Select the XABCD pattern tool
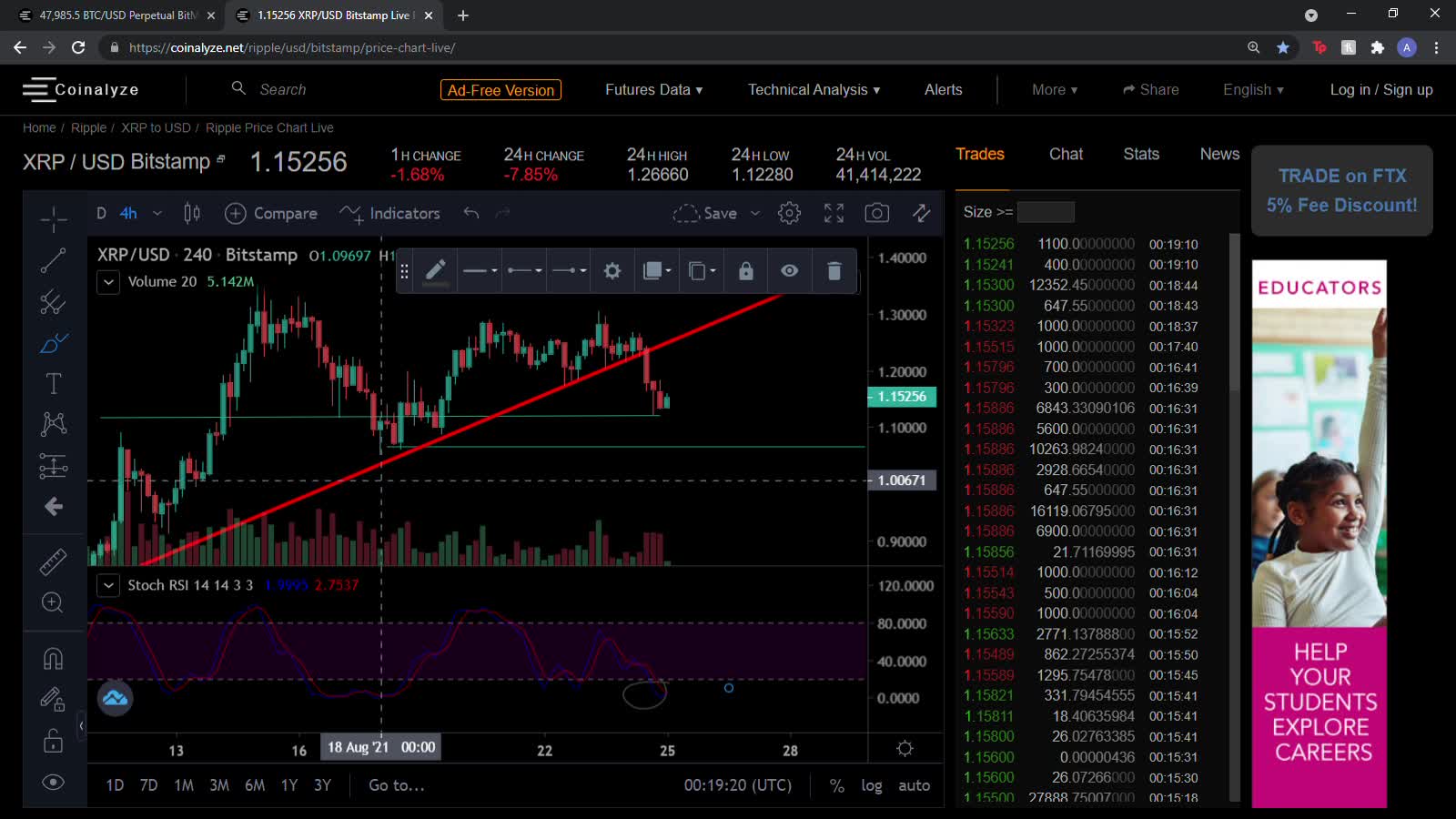Image resolution: width=1456 pixels, height=819 pixels. pyautogui.click(x=54, y=423)
